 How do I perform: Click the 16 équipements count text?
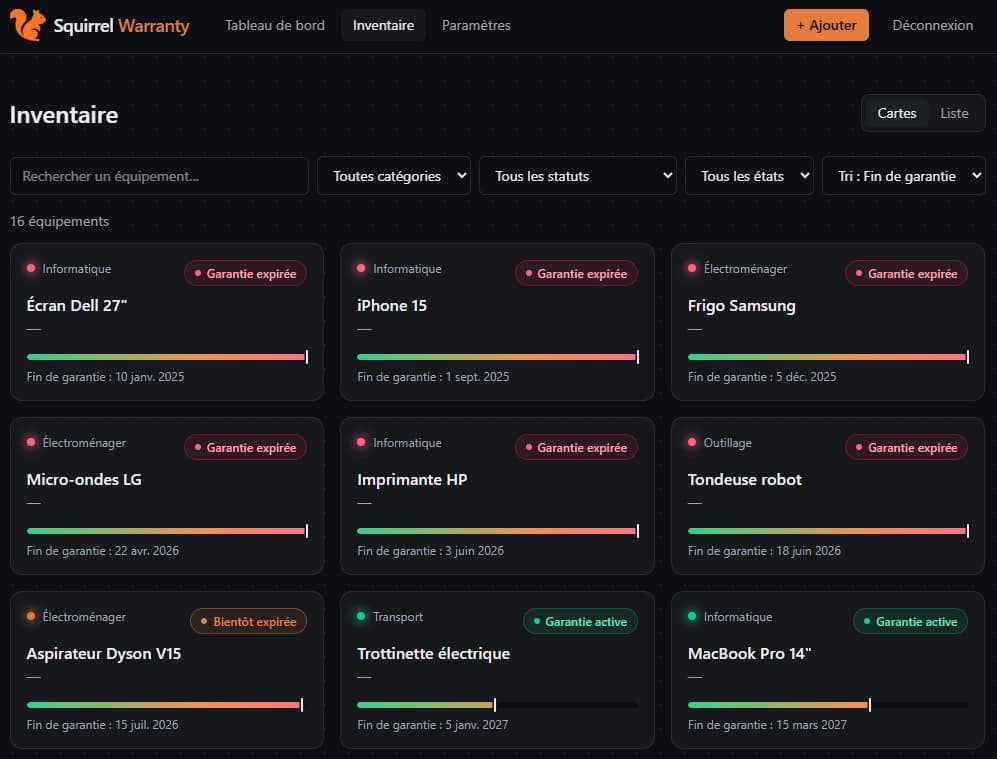coord(59,221)
